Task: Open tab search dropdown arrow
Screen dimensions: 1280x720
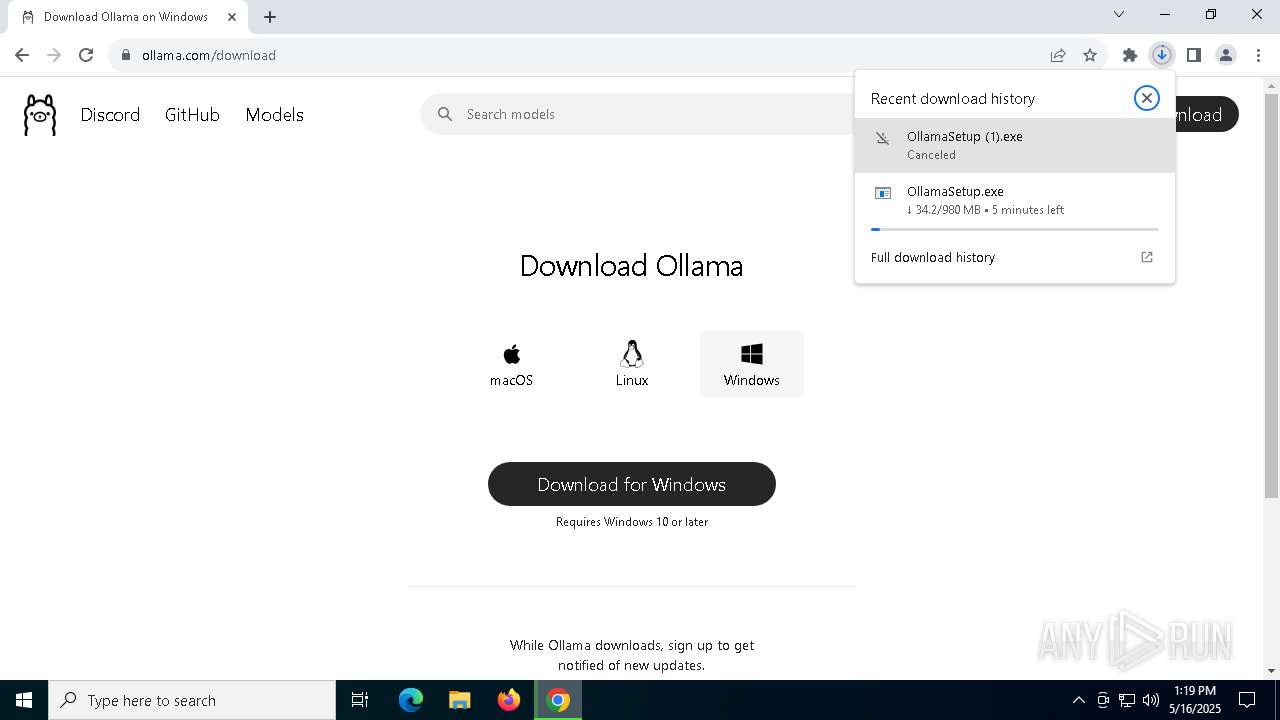Action: [1119, 14]
